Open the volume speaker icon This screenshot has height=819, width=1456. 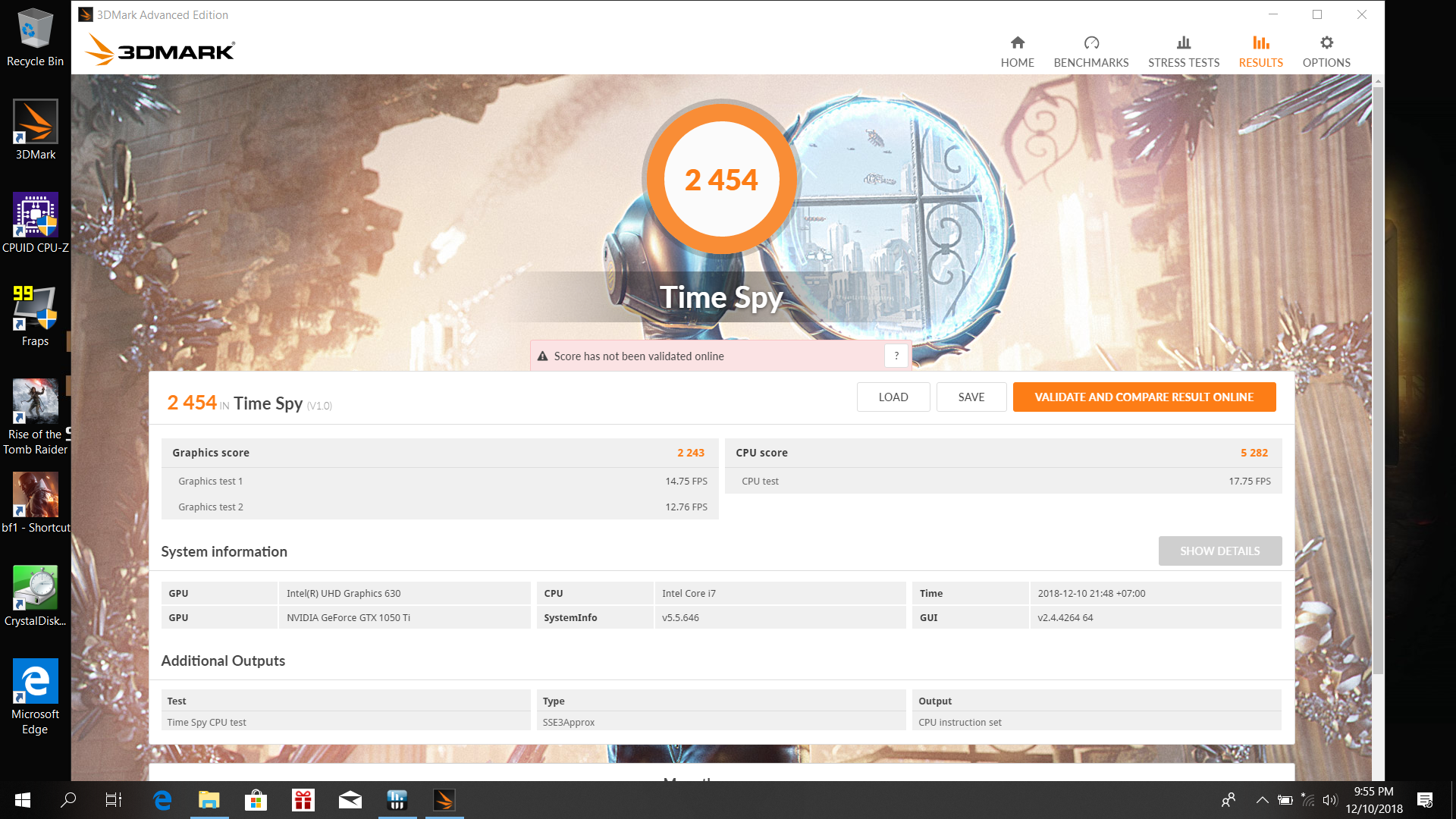point(1330,800)
